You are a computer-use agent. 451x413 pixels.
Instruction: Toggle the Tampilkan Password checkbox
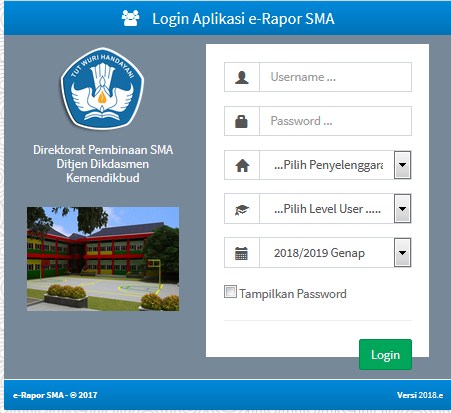[x=230, y=292]
